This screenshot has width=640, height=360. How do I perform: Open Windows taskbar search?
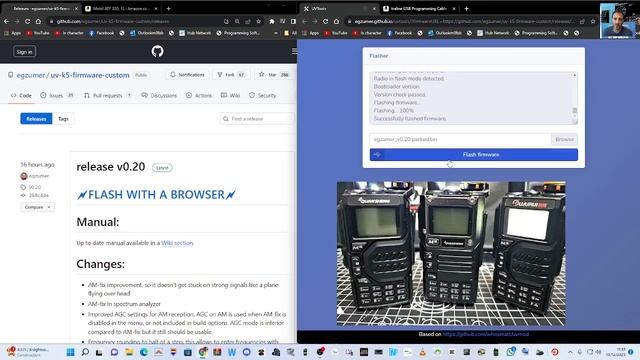click(x=85, y=352)
